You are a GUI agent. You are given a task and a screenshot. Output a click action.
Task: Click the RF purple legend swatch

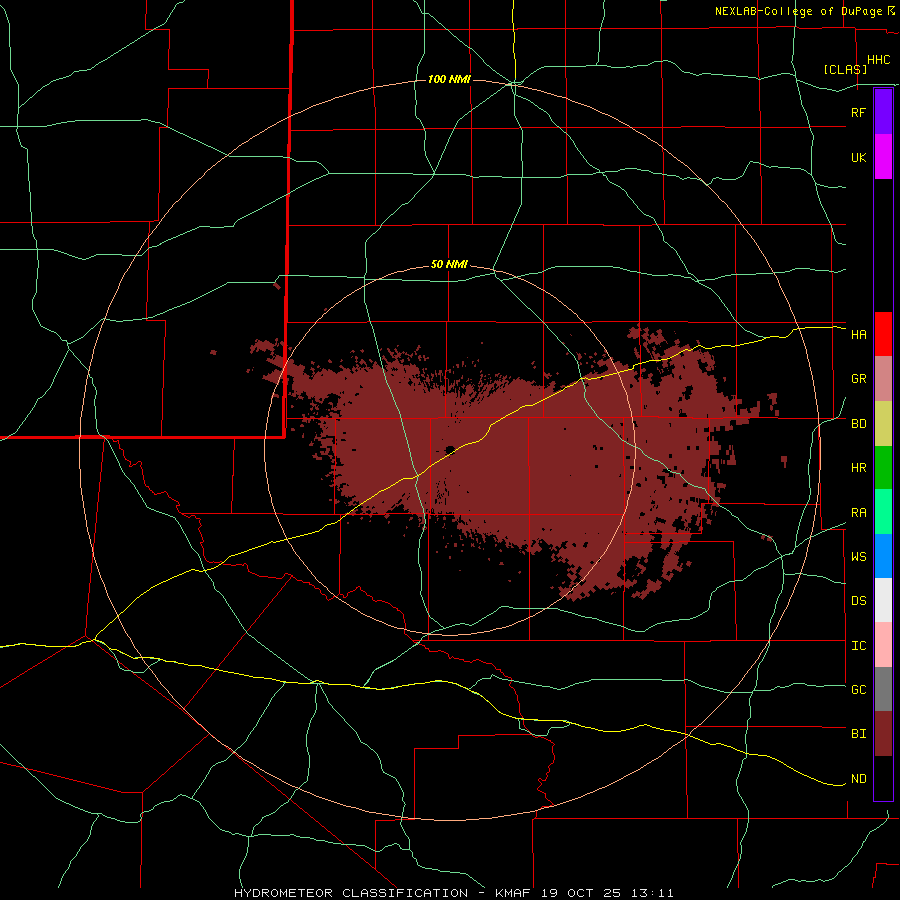click(883, 112)
